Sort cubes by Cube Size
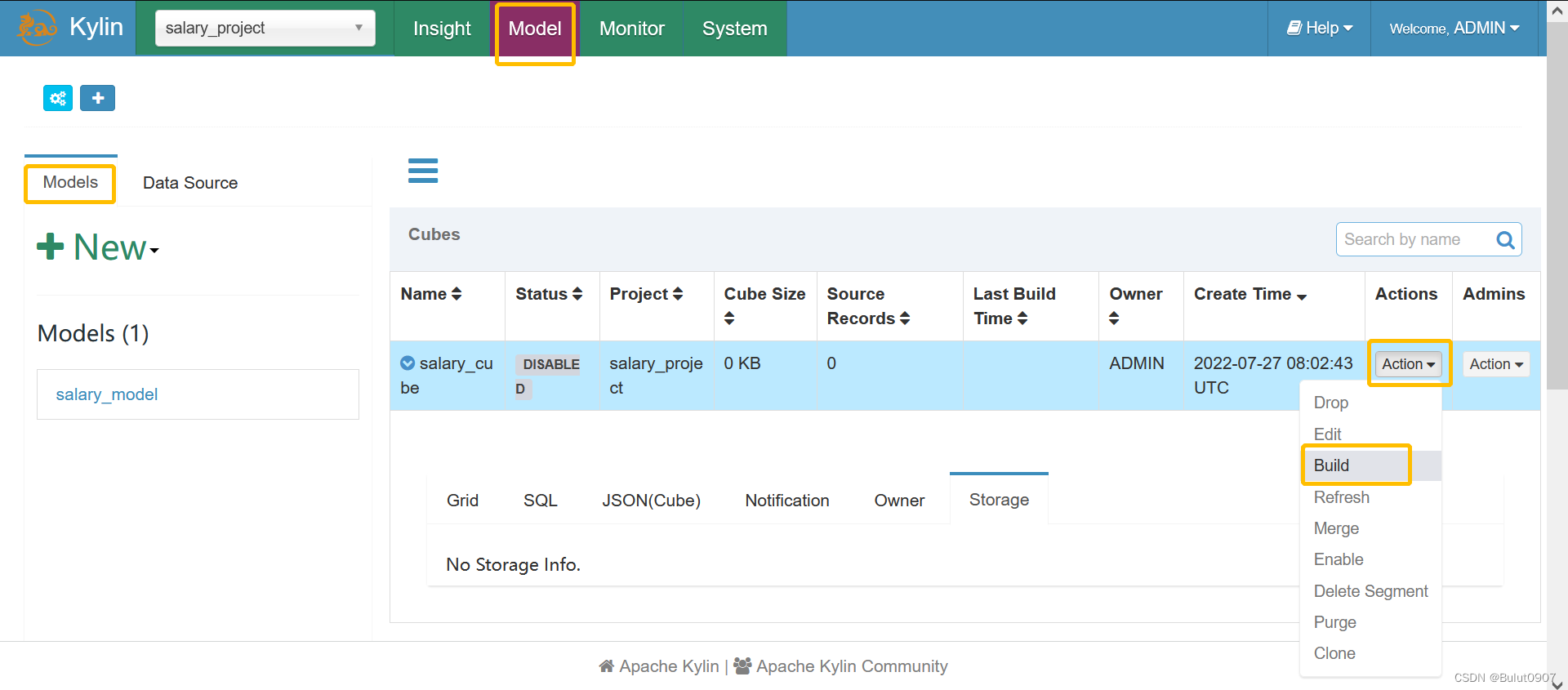Viewport: 1568px width, 690px height. click(x=764, y=305)
